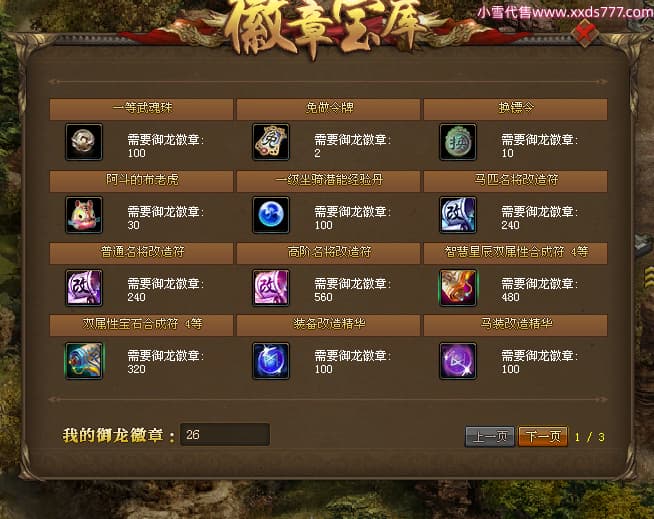Click the page indicator 1 / 3
This screenshot has width=654, height=519.
[589, 437]
